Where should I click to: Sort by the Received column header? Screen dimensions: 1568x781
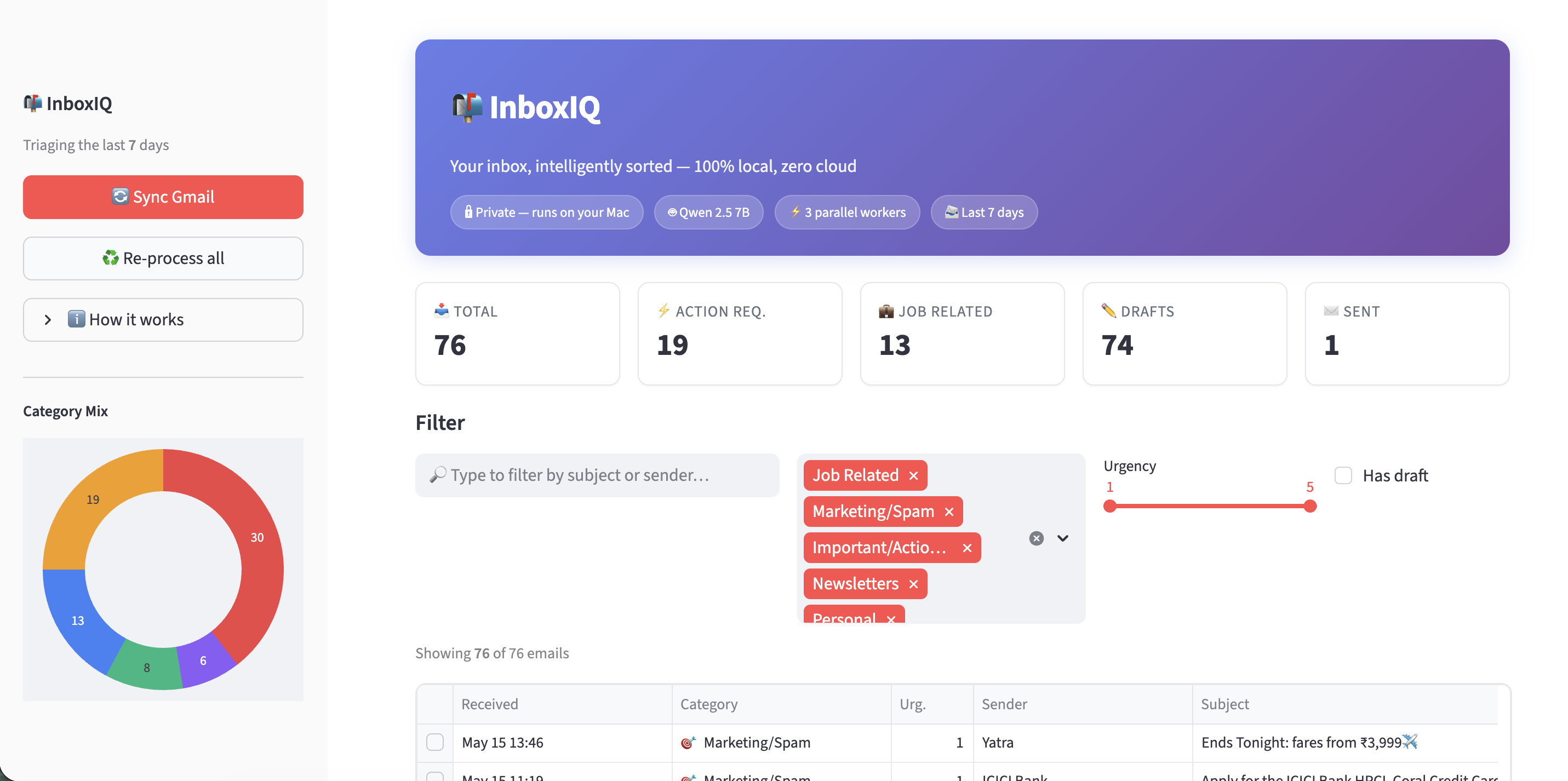tap(563, 704)
